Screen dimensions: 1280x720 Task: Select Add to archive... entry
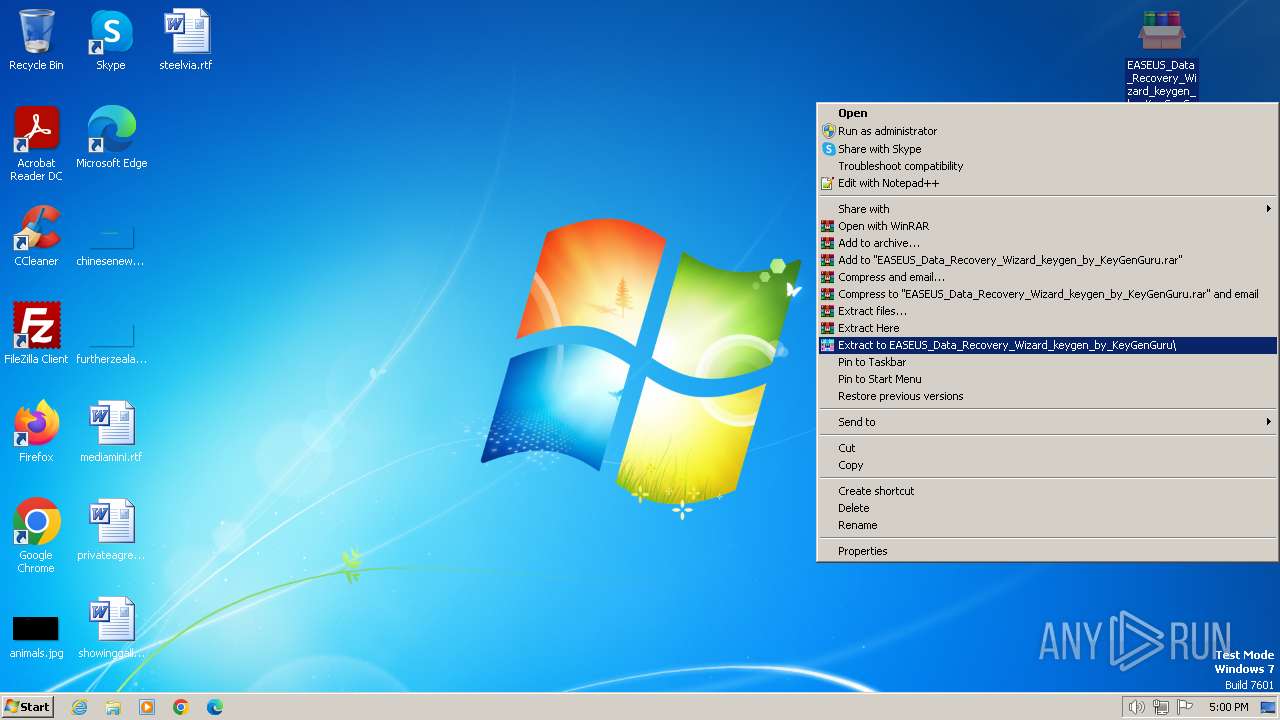[x=1048, y=243]
